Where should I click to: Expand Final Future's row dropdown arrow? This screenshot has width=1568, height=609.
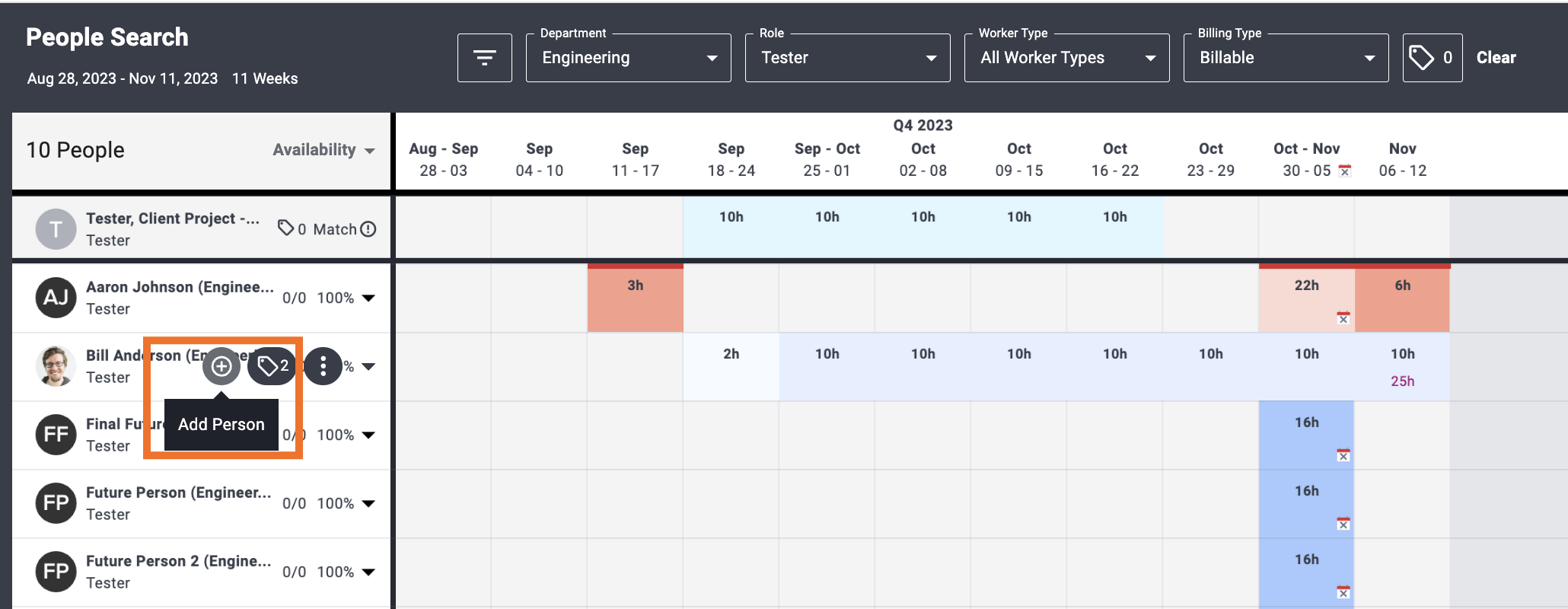[x=368, y=435]
